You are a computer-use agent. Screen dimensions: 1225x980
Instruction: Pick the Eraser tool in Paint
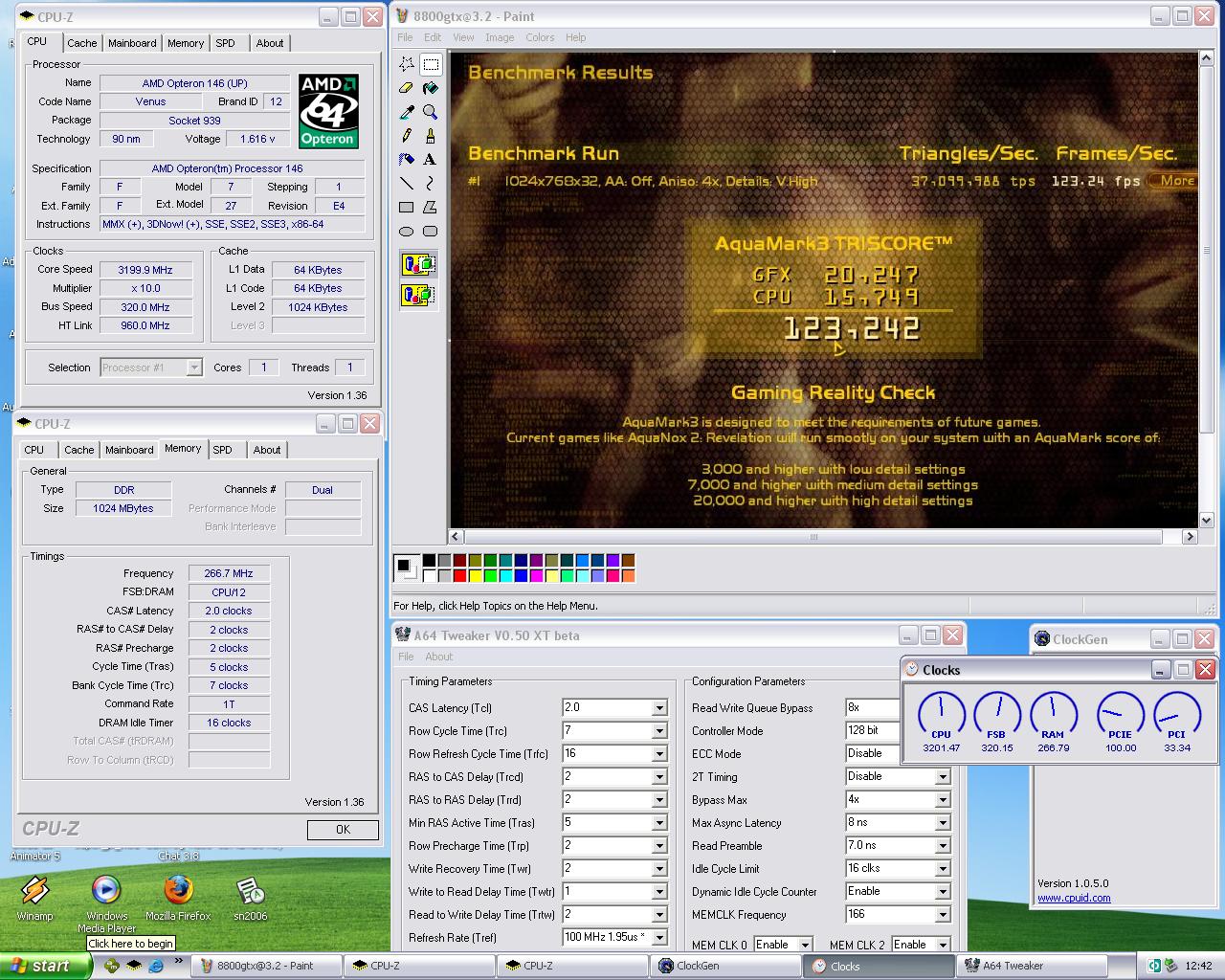point(407,88)
